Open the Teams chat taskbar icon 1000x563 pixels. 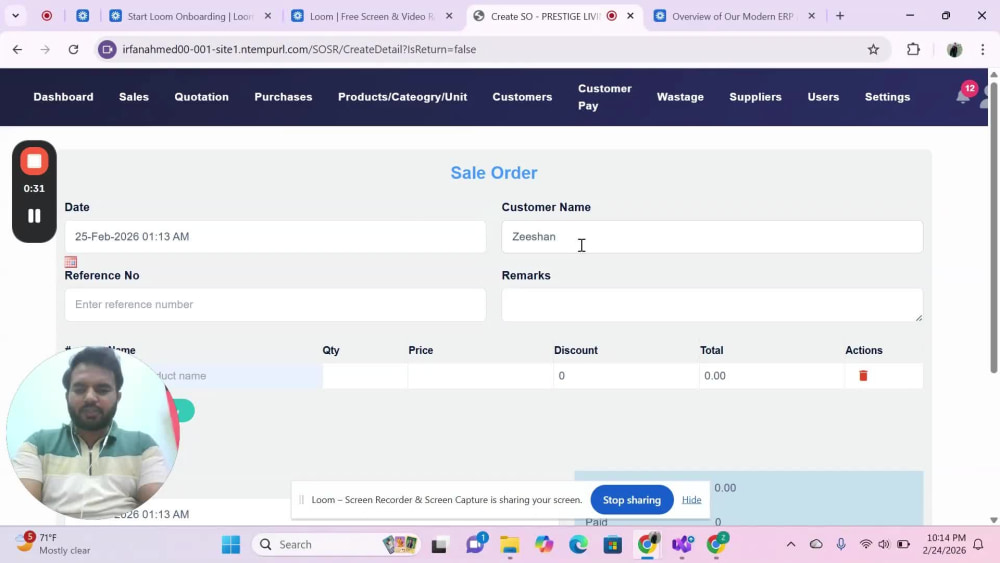pos(475,545)
